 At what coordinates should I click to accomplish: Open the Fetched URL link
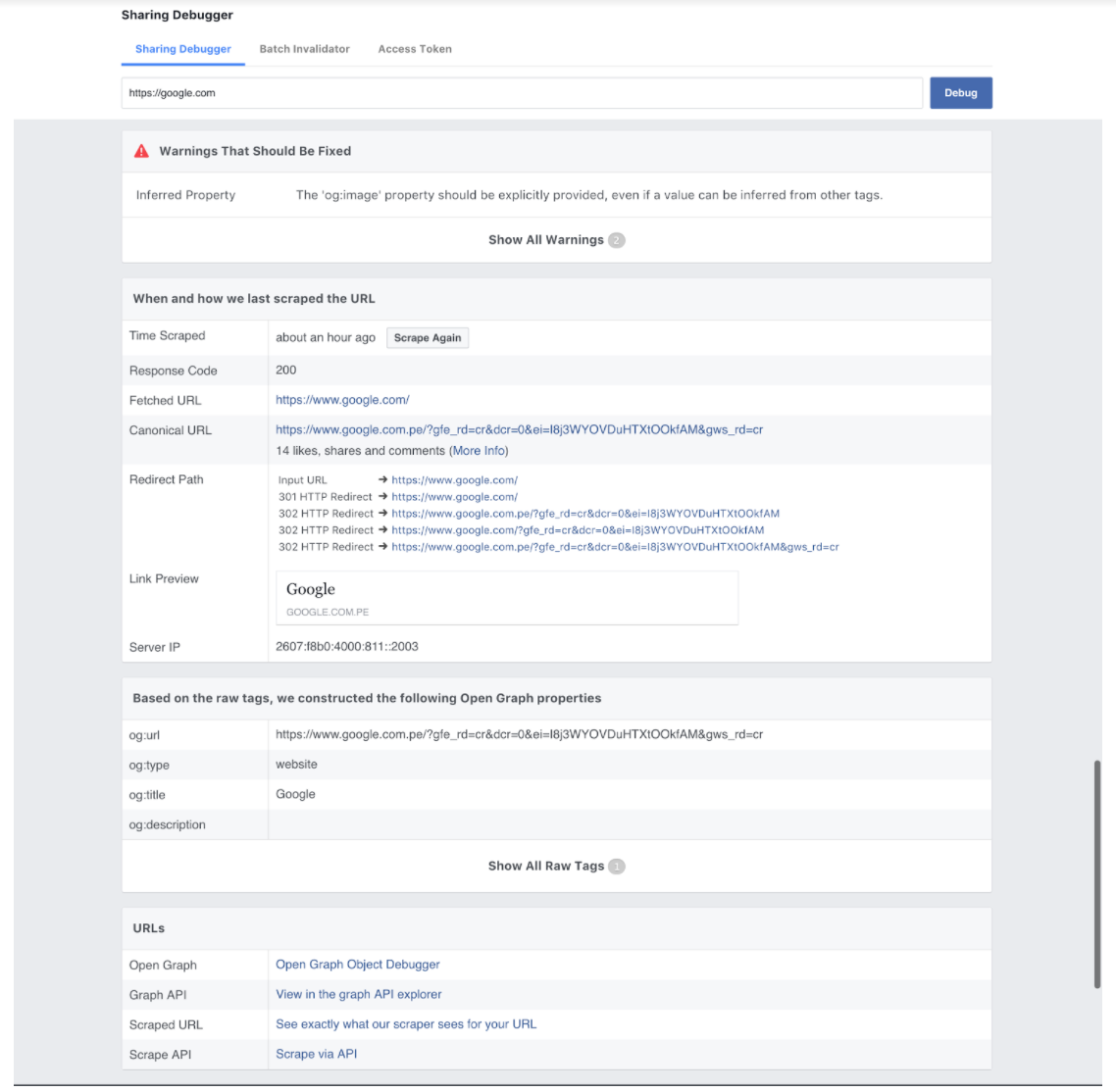click(342, 400)
